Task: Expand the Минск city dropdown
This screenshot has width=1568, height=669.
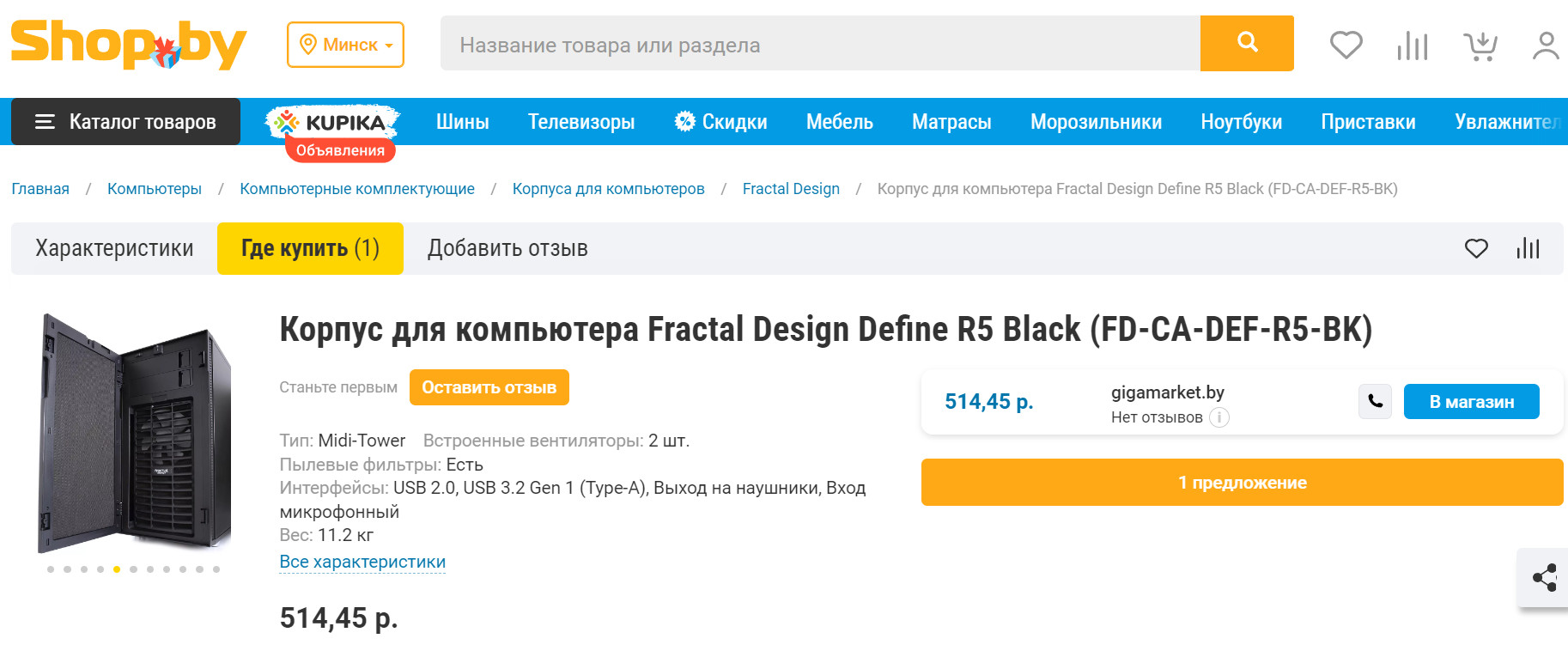Action: [345, 45]
